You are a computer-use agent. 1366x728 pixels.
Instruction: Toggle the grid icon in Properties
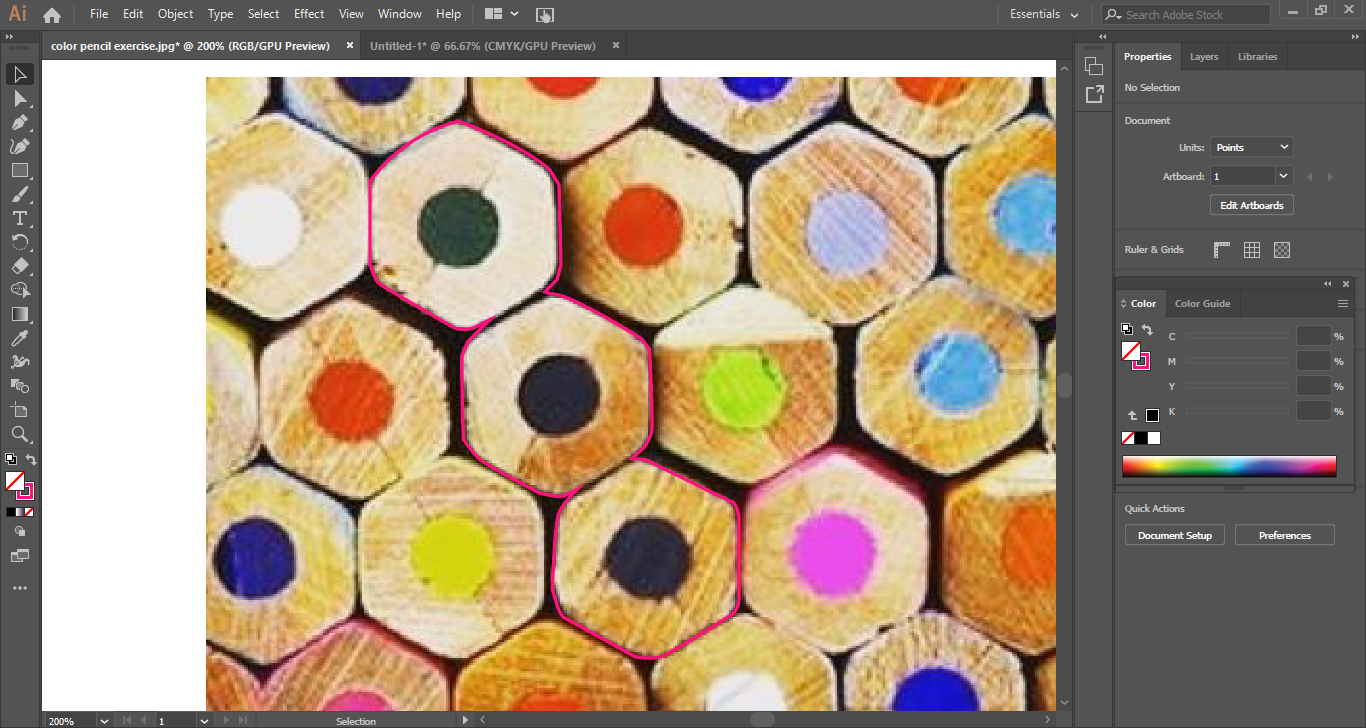click(x=1252, y=250)
